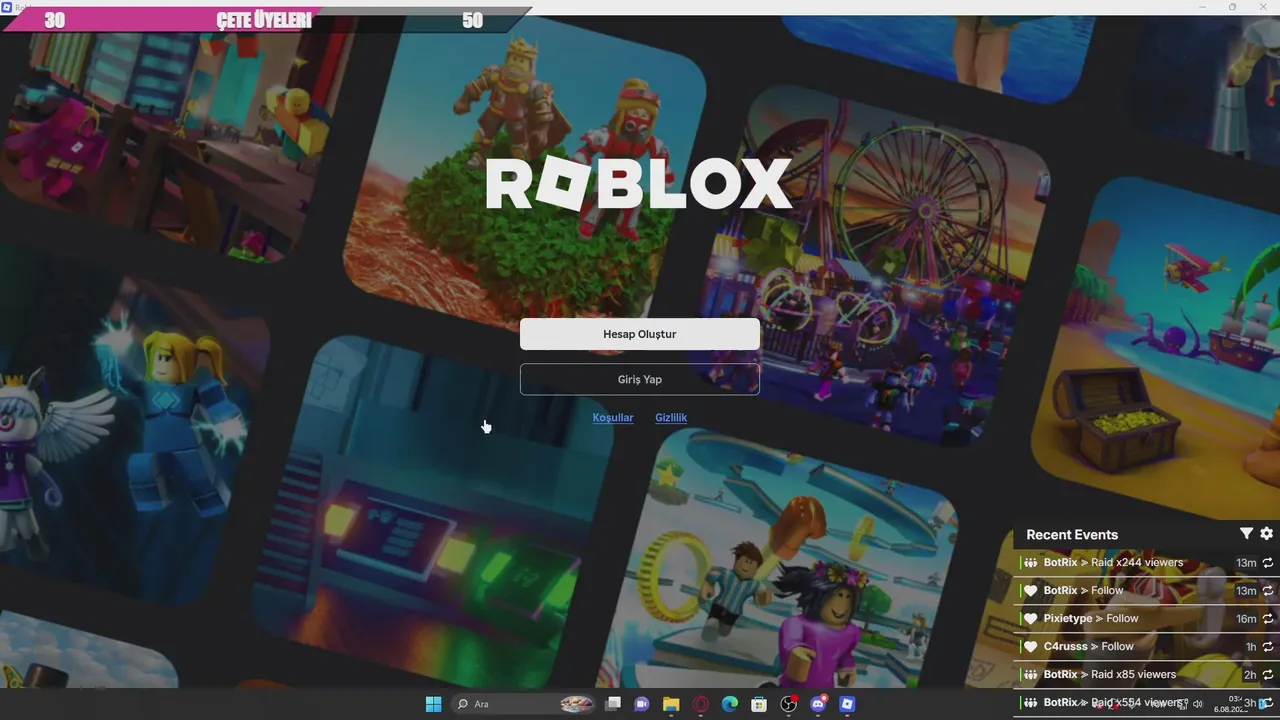Open Task View from the taskbar

tap(613, 704)
